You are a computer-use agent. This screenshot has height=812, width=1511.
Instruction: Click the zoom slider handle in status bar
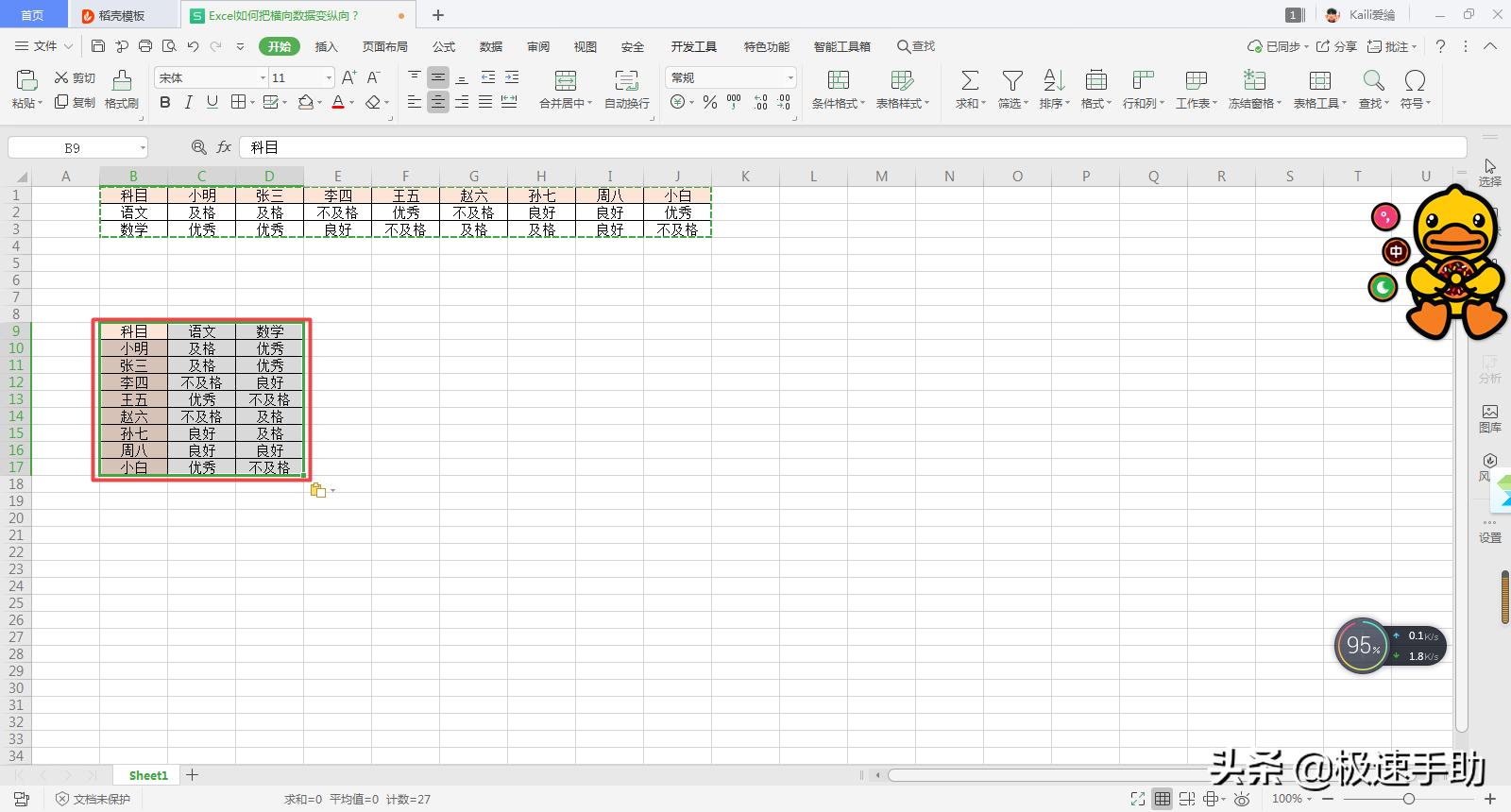1408,799
